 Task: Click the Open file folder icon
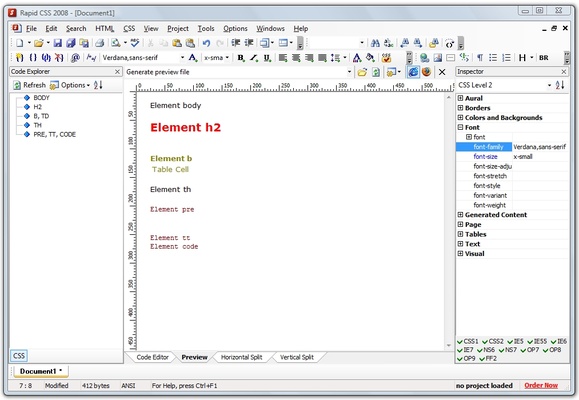click(38, 43)
